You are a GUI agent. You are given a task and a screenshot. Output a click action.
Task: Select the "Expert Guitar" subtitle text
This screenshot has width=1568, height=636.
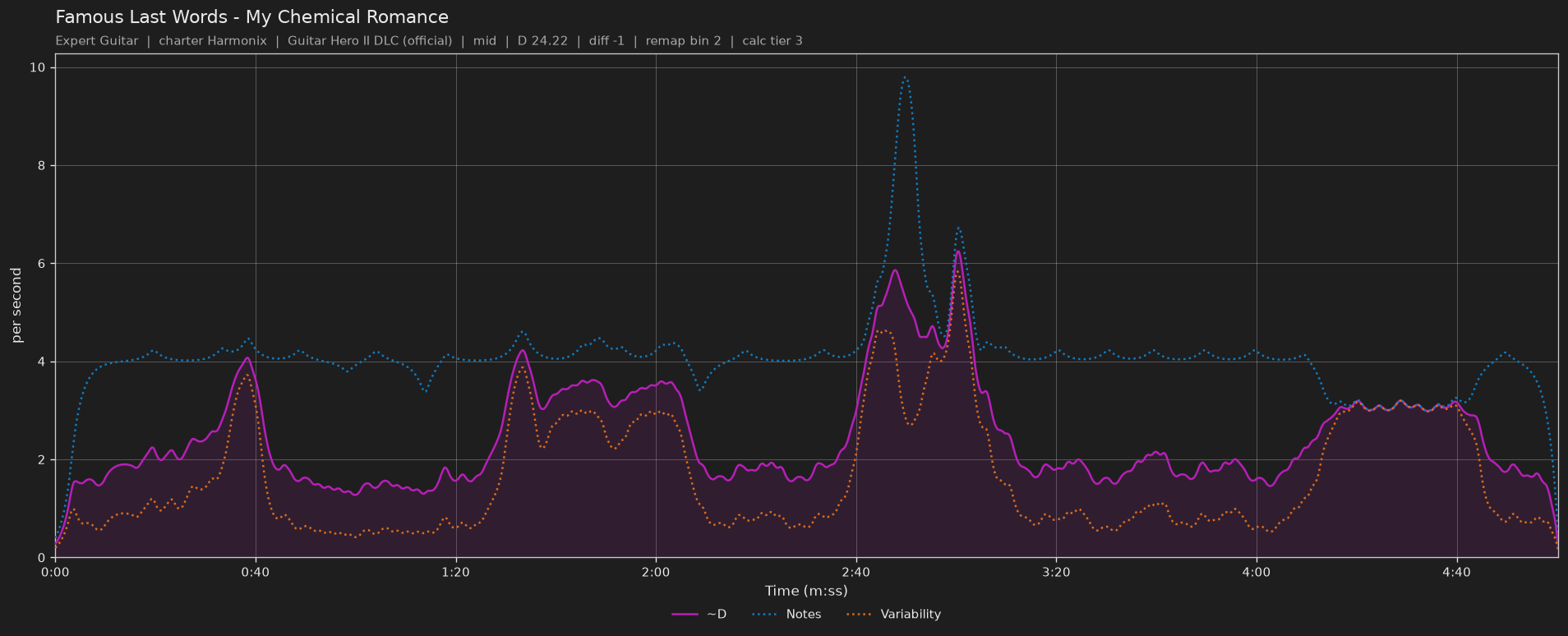click(x=97, y=41)
